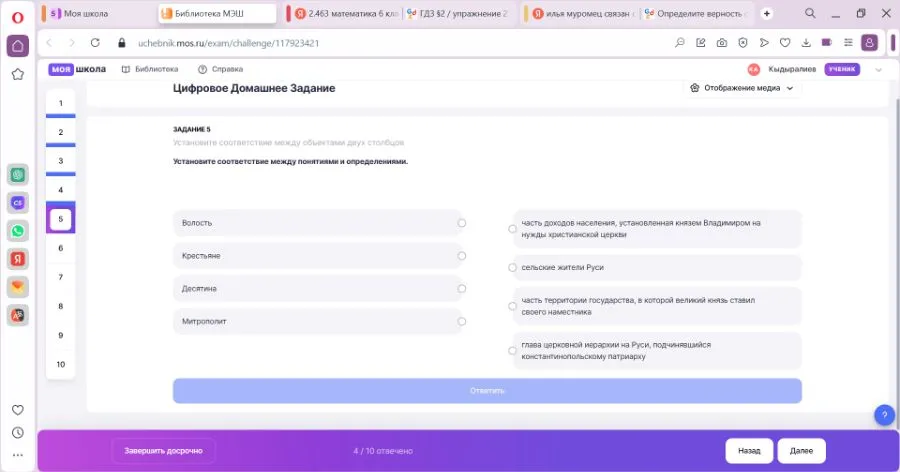Screen dimensions: 900x472
Task: Open history clock in sidebar
Action: pyautogui.click(x=18, y=433)
